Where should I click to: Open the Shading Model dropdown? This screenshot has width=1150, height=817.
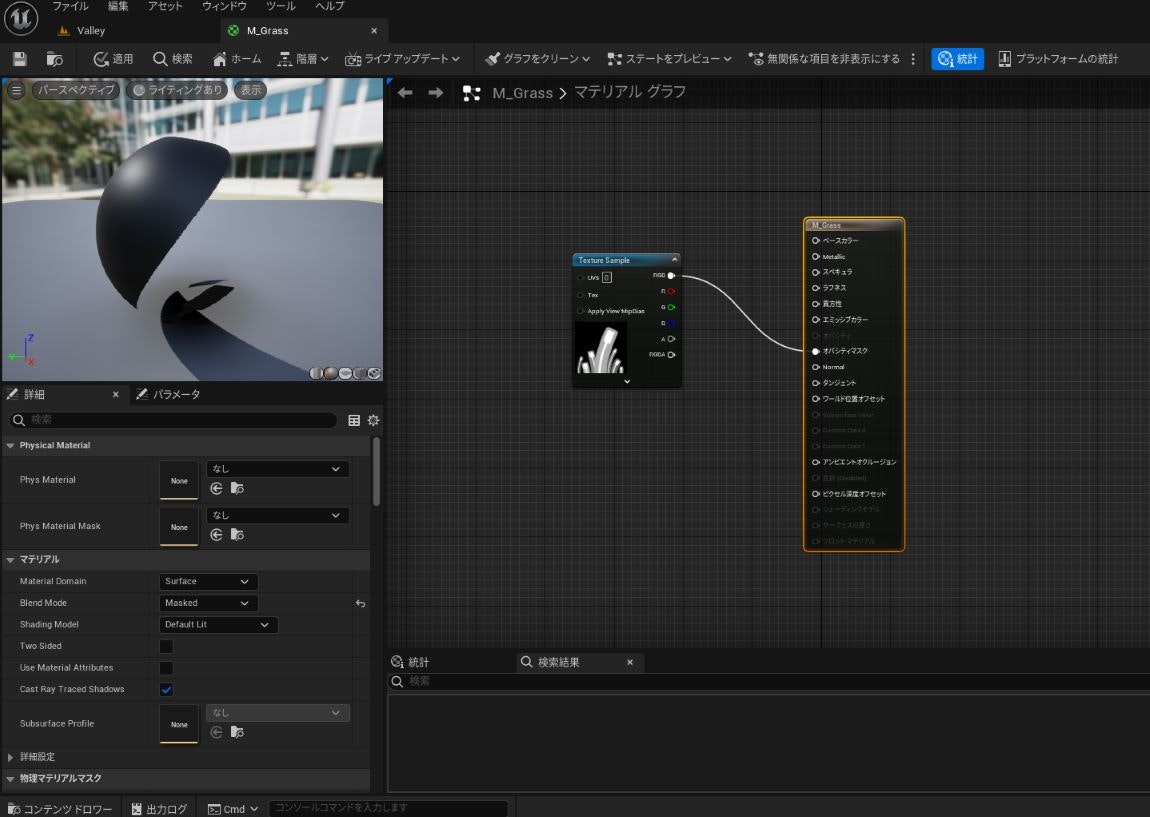click(218, 625)
